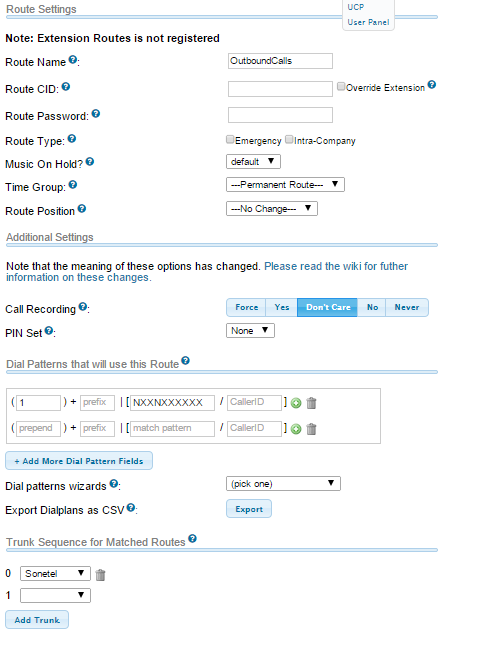Click help icon beside Call Recording

click(x=82, y=306)
